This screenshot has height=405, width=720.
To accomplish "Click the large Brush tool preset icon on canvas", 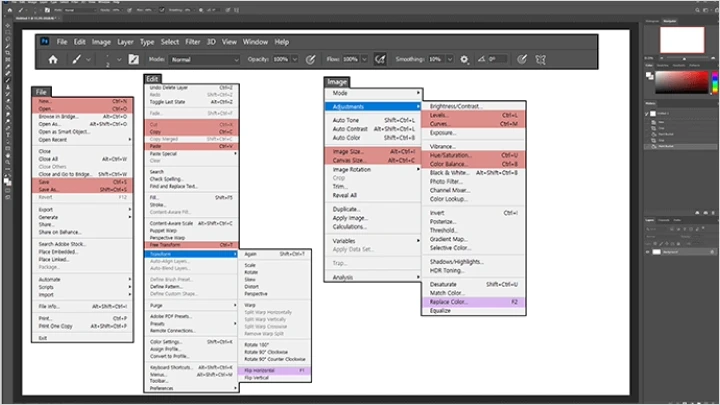I will pos(76,59).
